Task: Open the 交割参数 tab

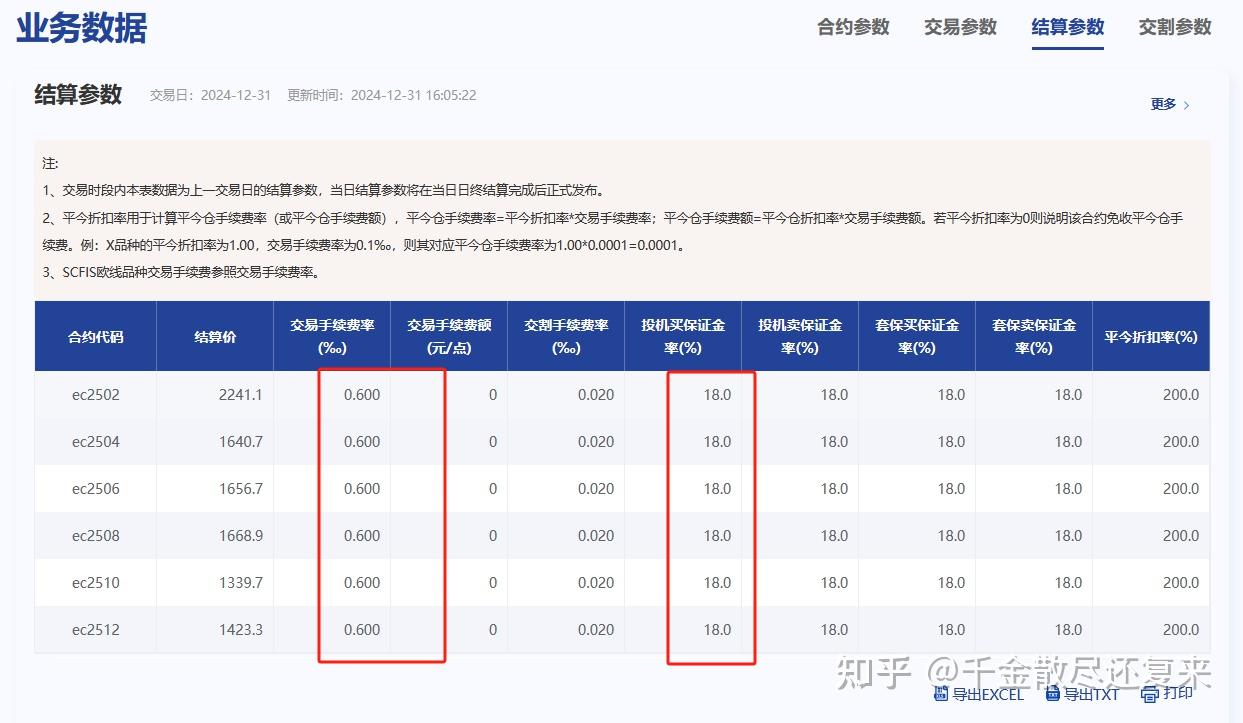Action: click(1175, 27)
